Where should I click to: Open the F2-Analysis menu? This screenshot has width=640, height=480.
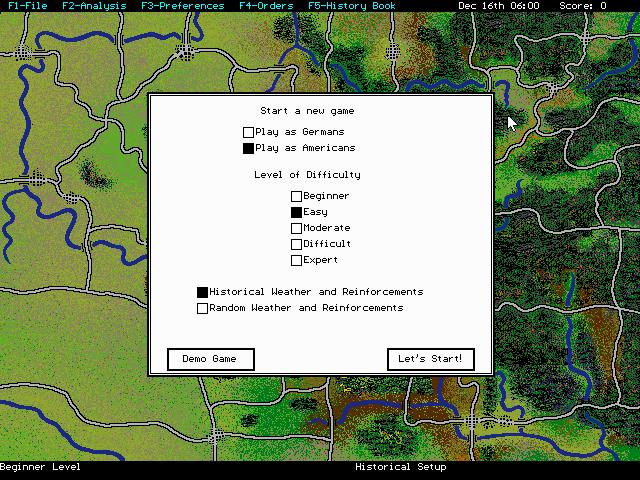point(93,6)
